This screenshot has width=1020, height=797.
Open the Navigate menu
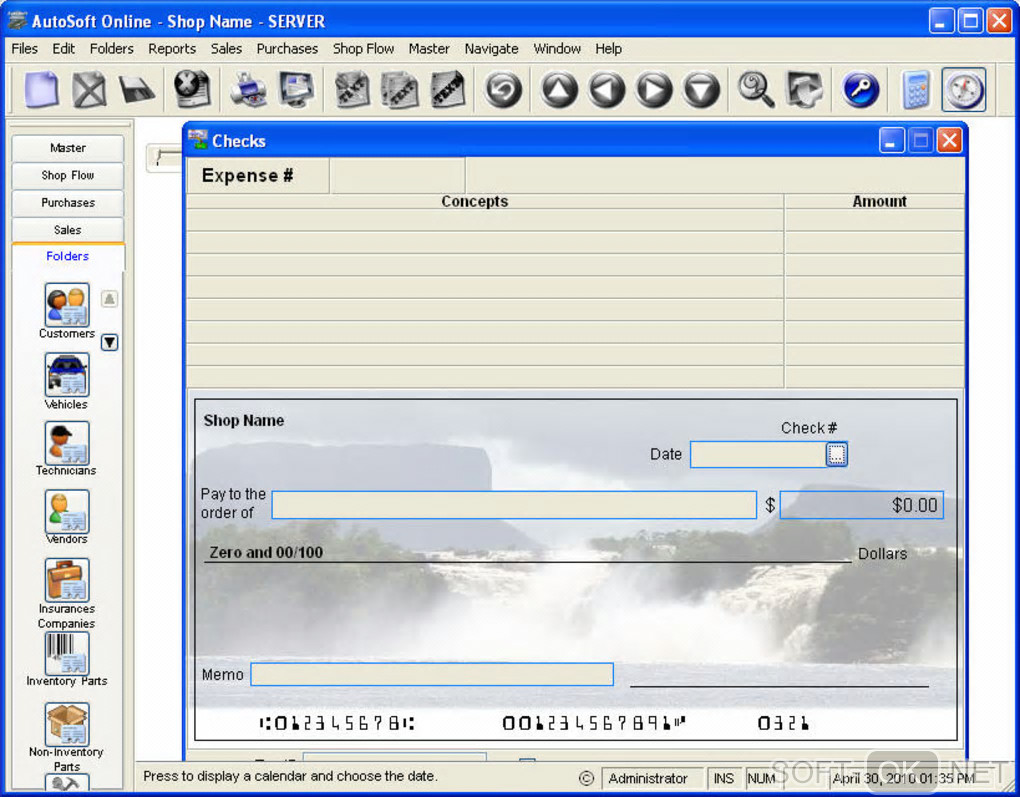tap(491, 49)
